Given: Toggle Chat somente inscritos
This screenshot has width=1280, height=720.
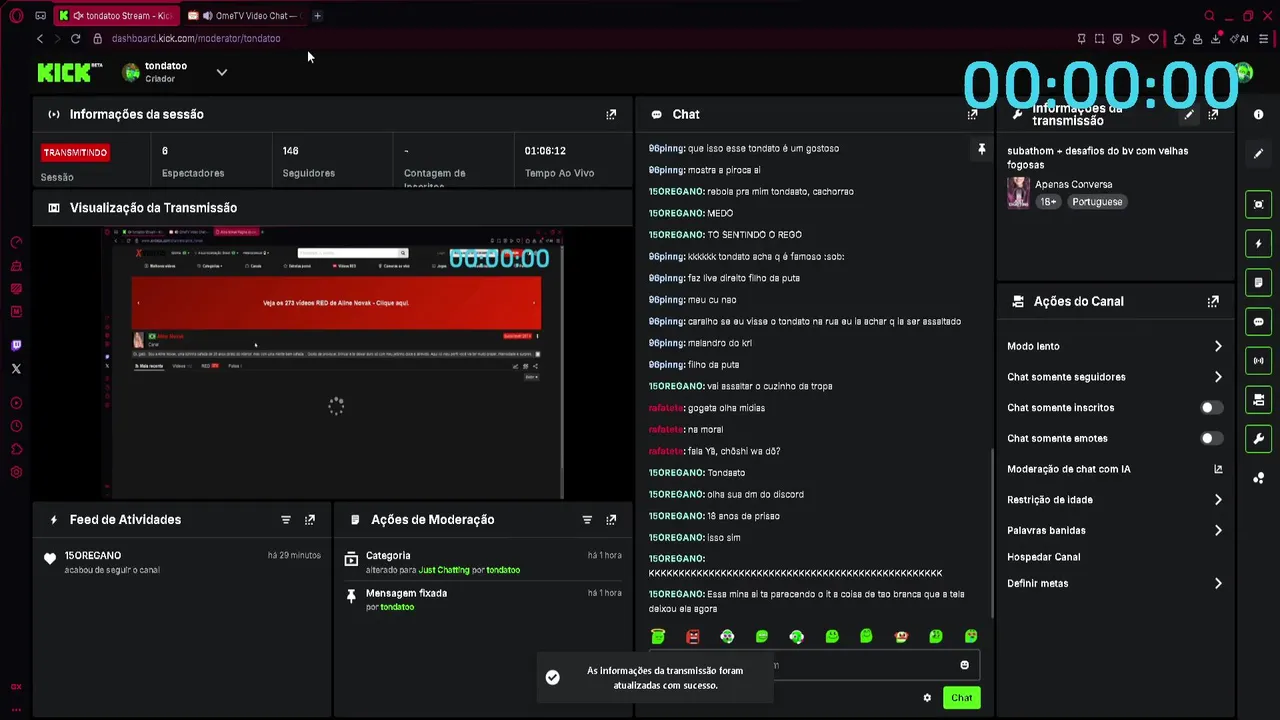Looking at the screenshot, I should click(1210, 408).
